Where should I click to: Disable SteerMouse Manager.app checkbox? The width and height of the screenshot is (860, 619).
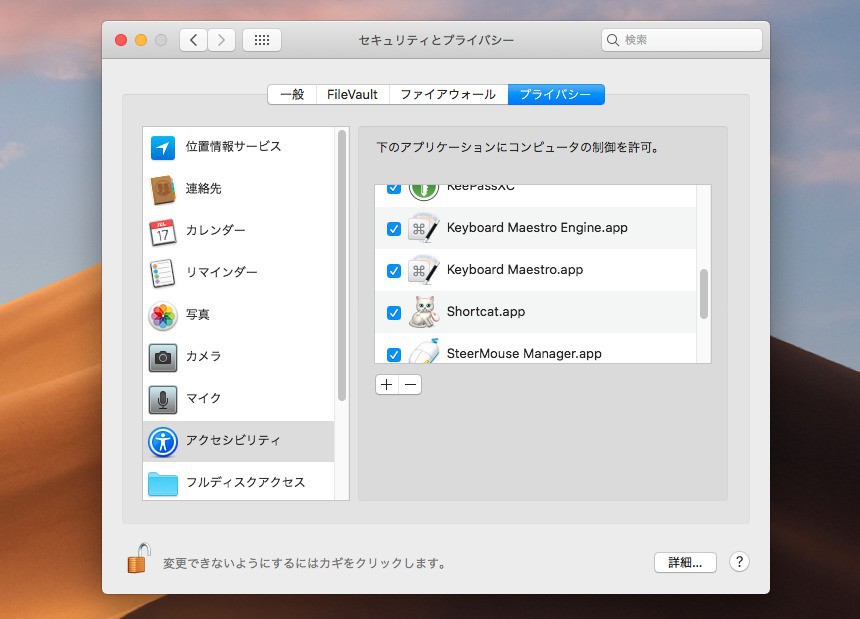coord(394,354)
